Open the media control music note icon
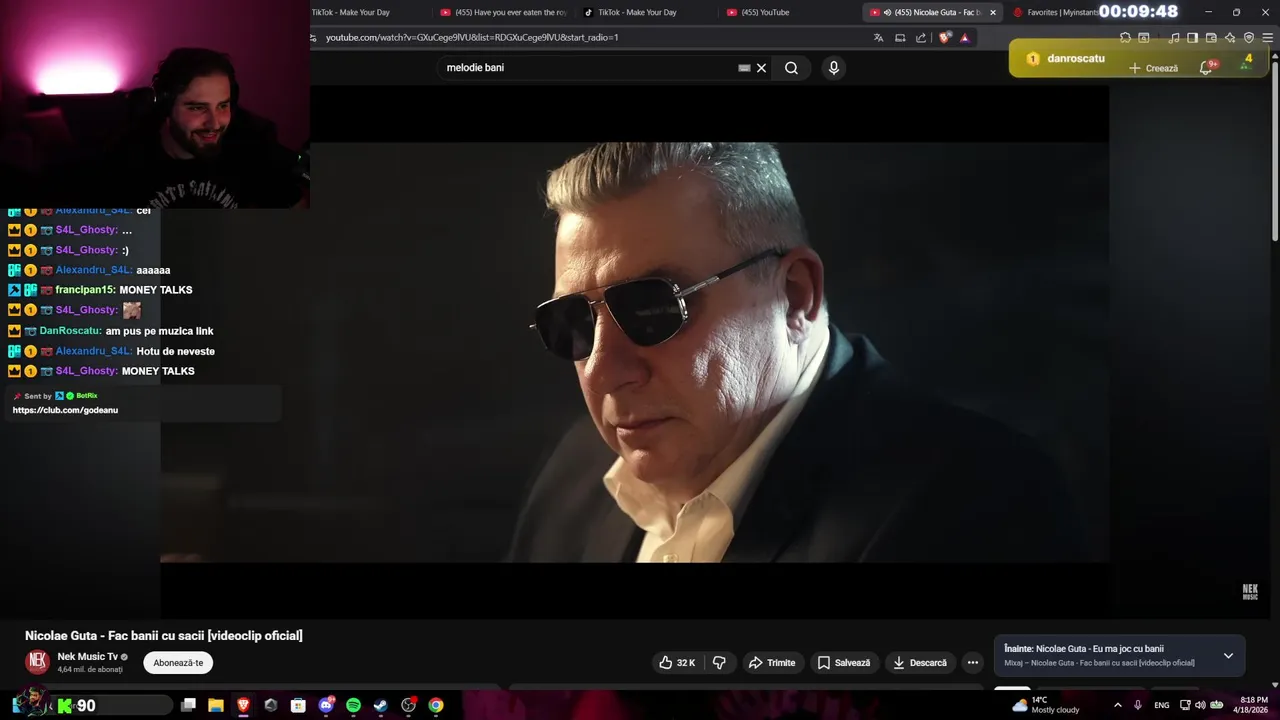Screen dimensions: 1280x720 (1174, 38)
